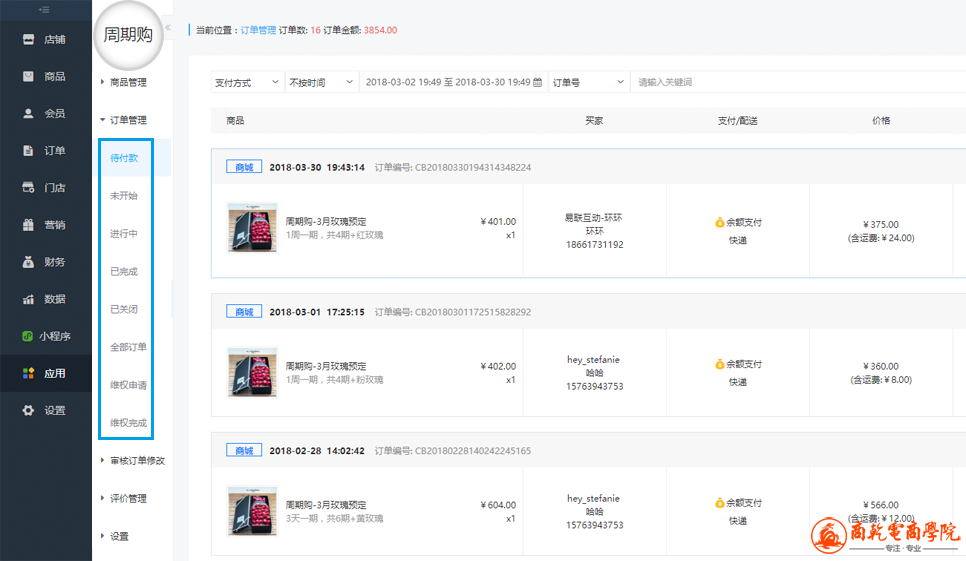
Task: Click the 店铺 store icon in sidebar
Action: pyautogui.click(x=29, y=39)
